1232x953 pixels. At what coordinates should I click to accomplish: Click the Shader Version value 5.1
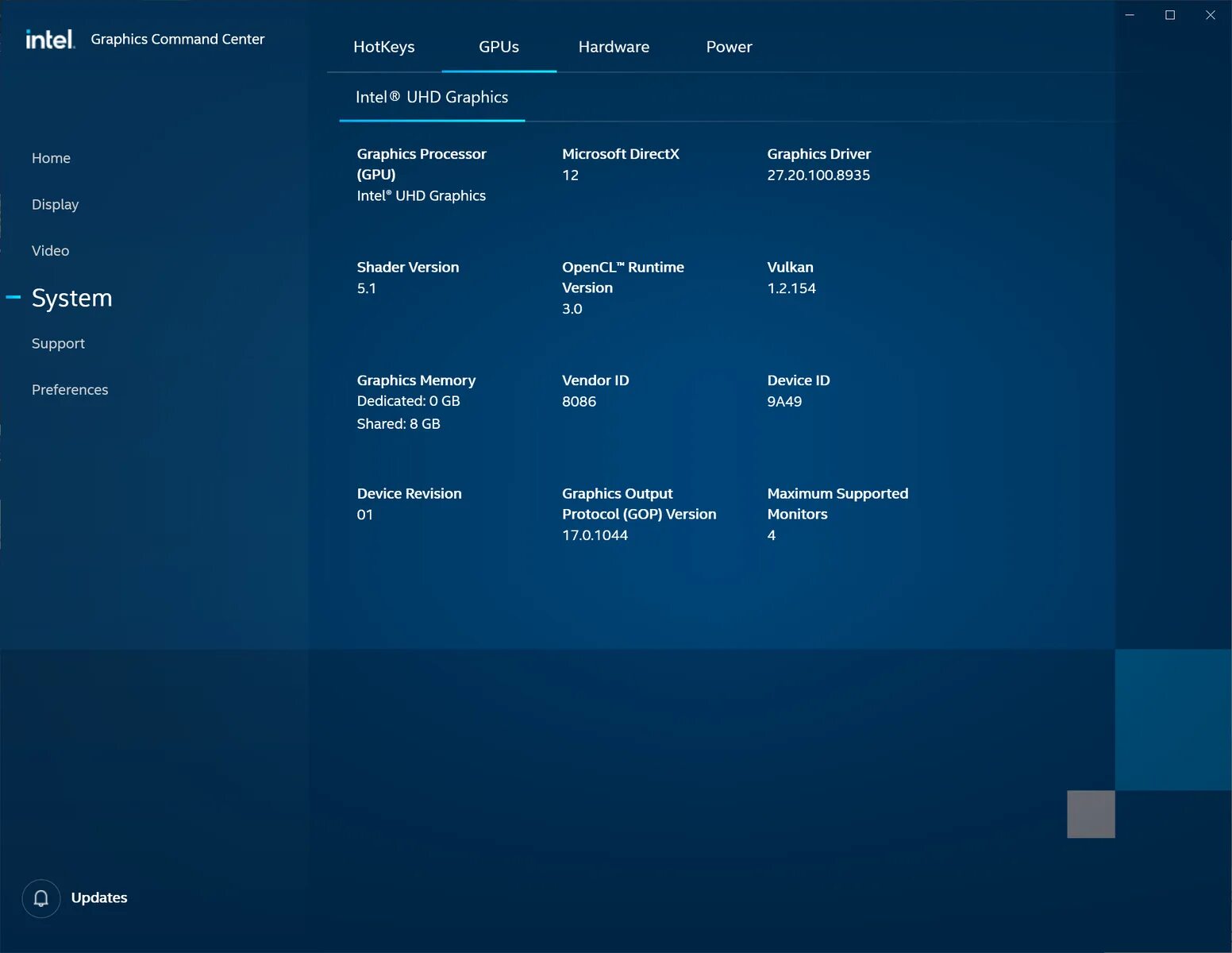367,288
